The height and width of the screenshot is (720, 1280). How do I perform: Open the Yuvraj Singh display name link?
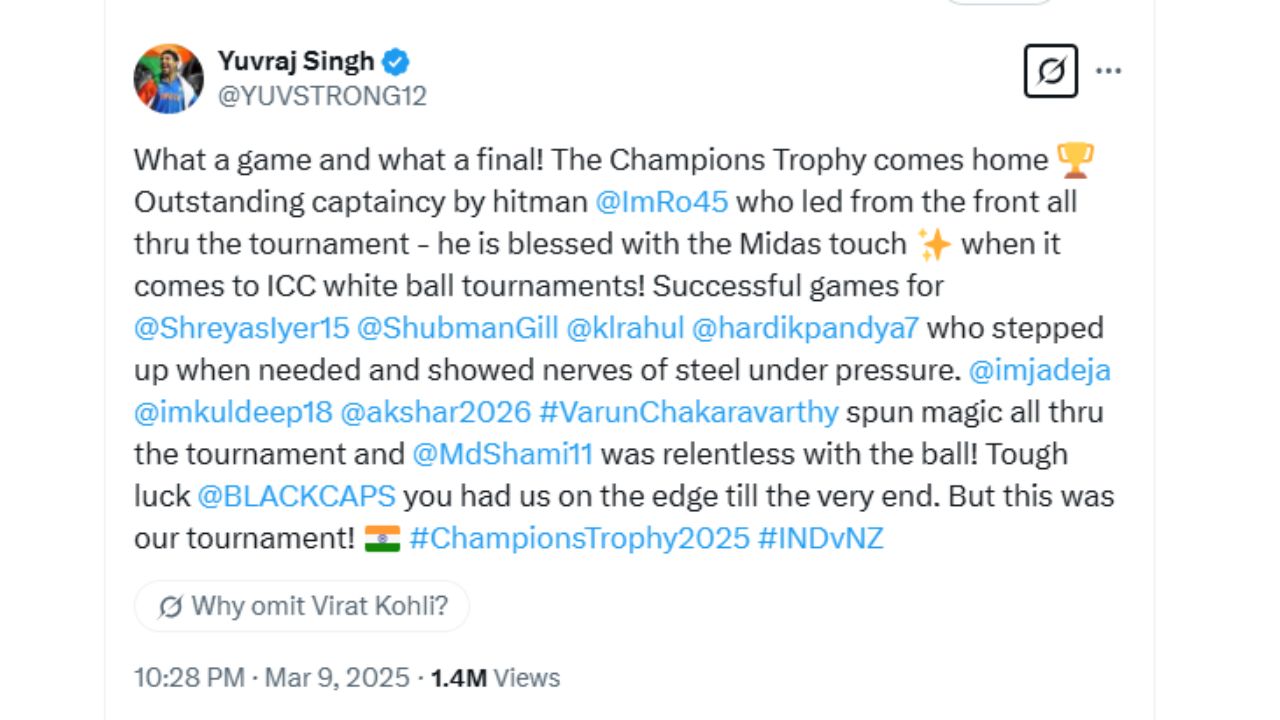click(296, 62)
